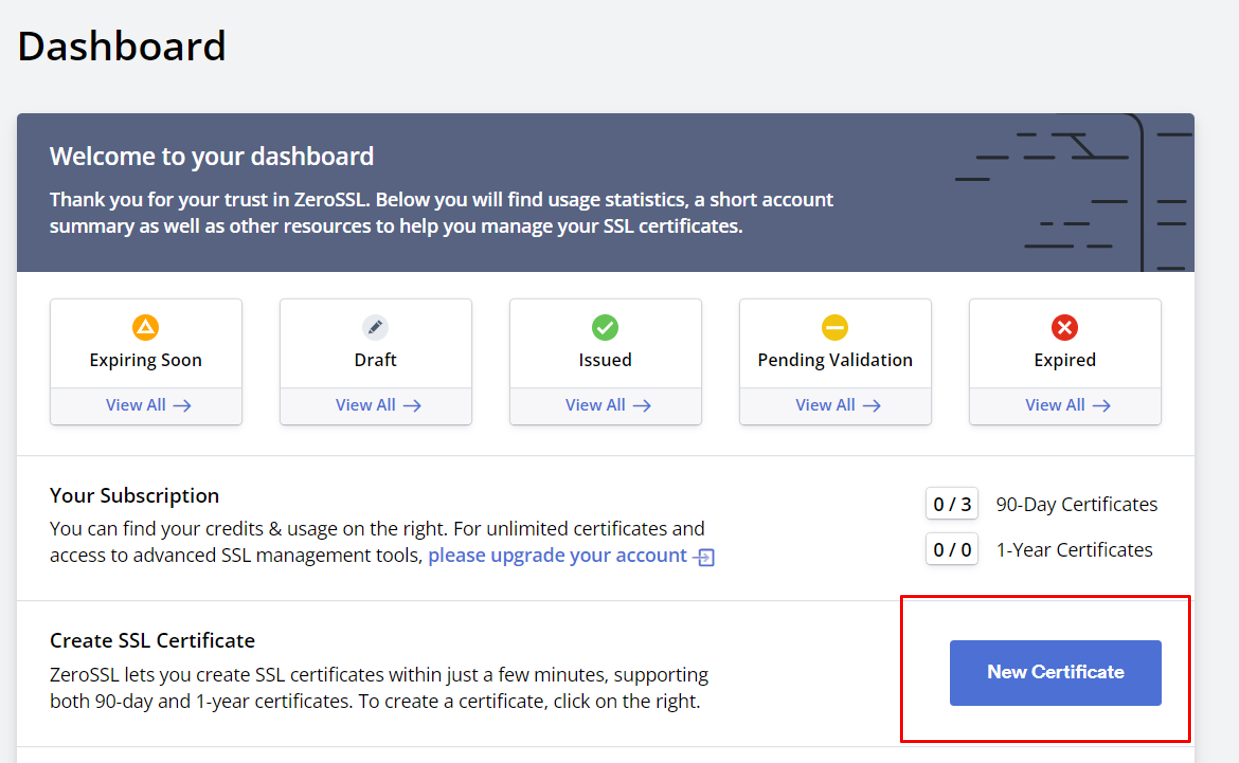Viewport: 1239px width, 763px height.
Task: Open View All under Expiring Soon
Action: (148, 405)
